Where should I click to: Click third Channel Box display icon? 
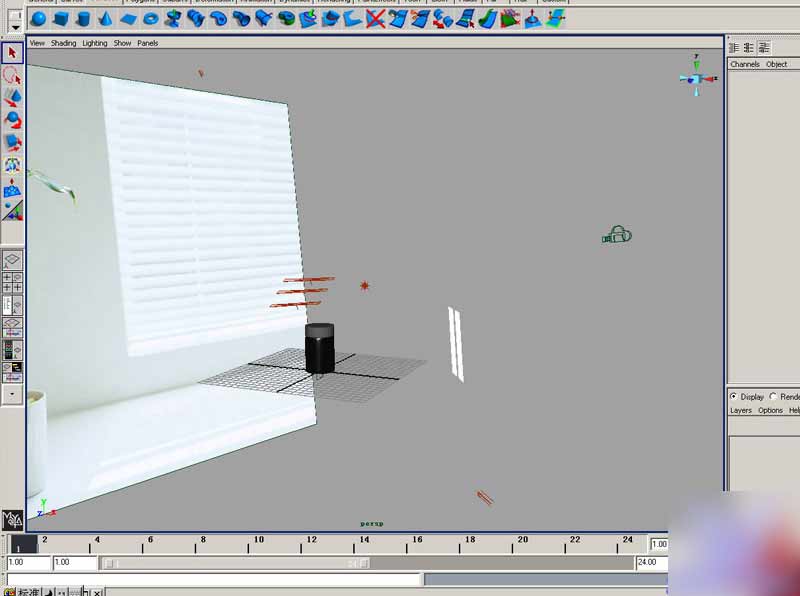pos(764,48)
